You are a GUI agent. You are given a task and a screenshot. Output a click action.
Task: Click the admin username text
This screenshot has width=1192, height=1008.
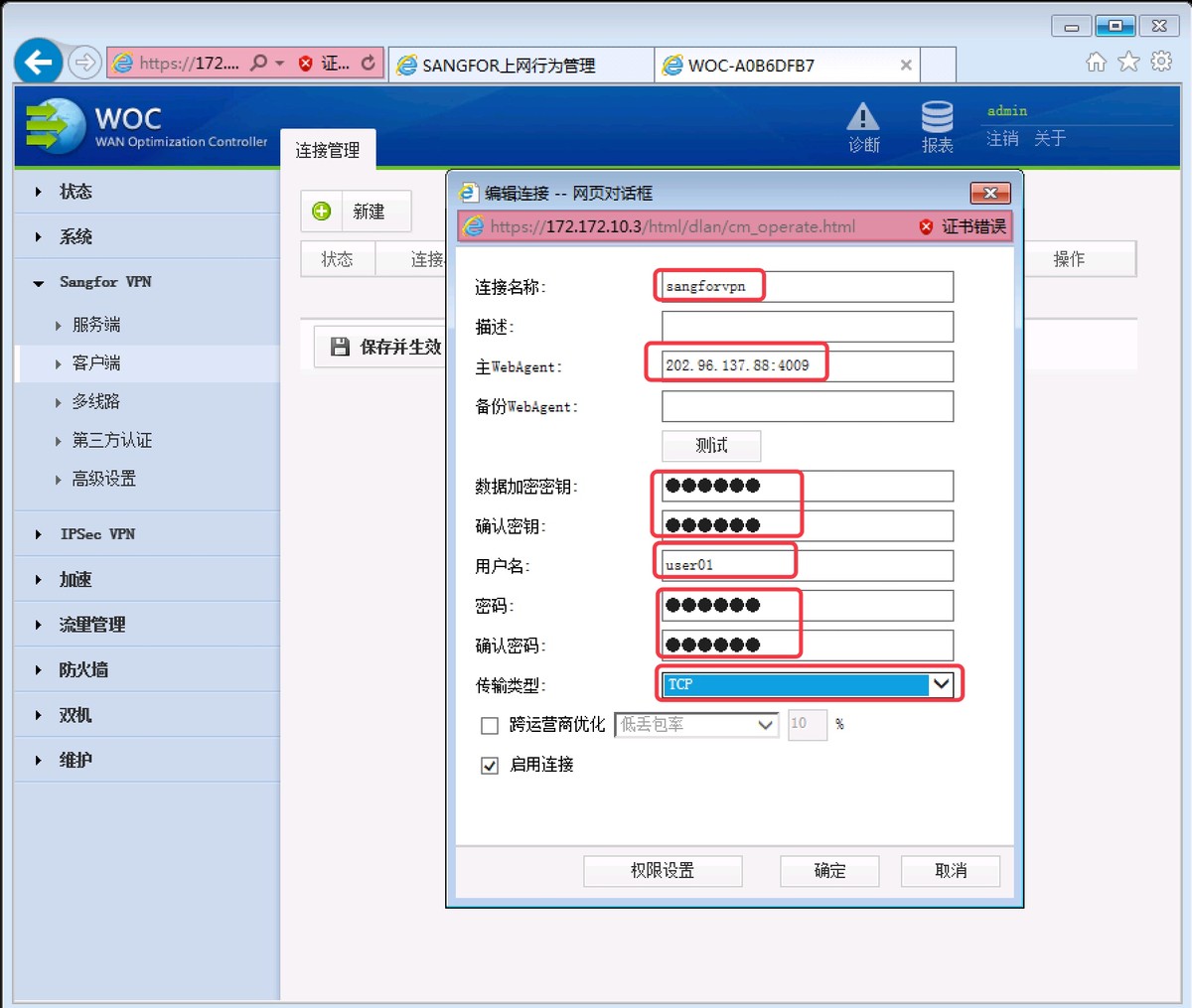[1007, 111]
